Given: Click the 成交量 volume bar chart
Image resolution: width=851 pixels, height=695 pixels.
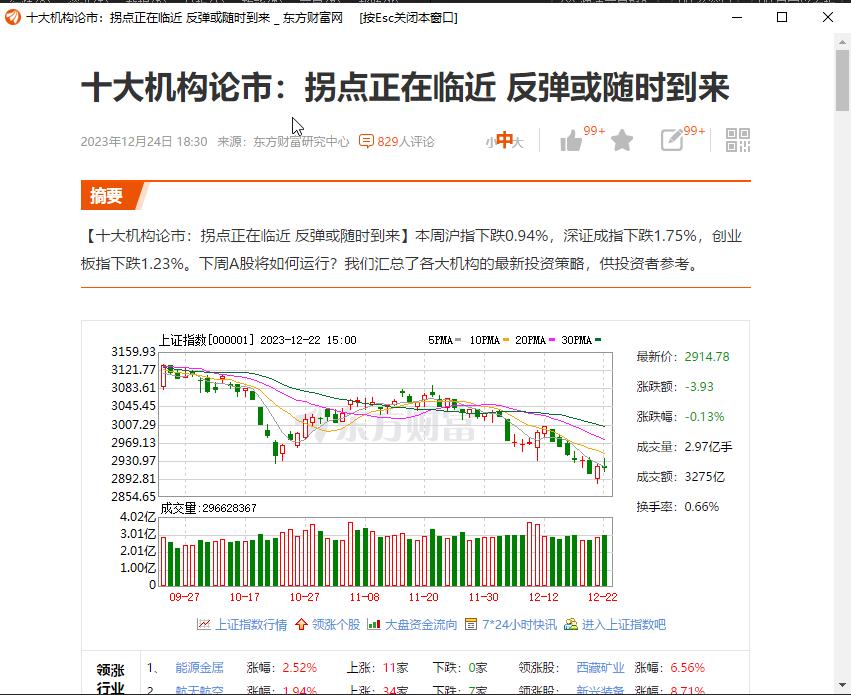Looking at the screenshot, I should point(385,551).
